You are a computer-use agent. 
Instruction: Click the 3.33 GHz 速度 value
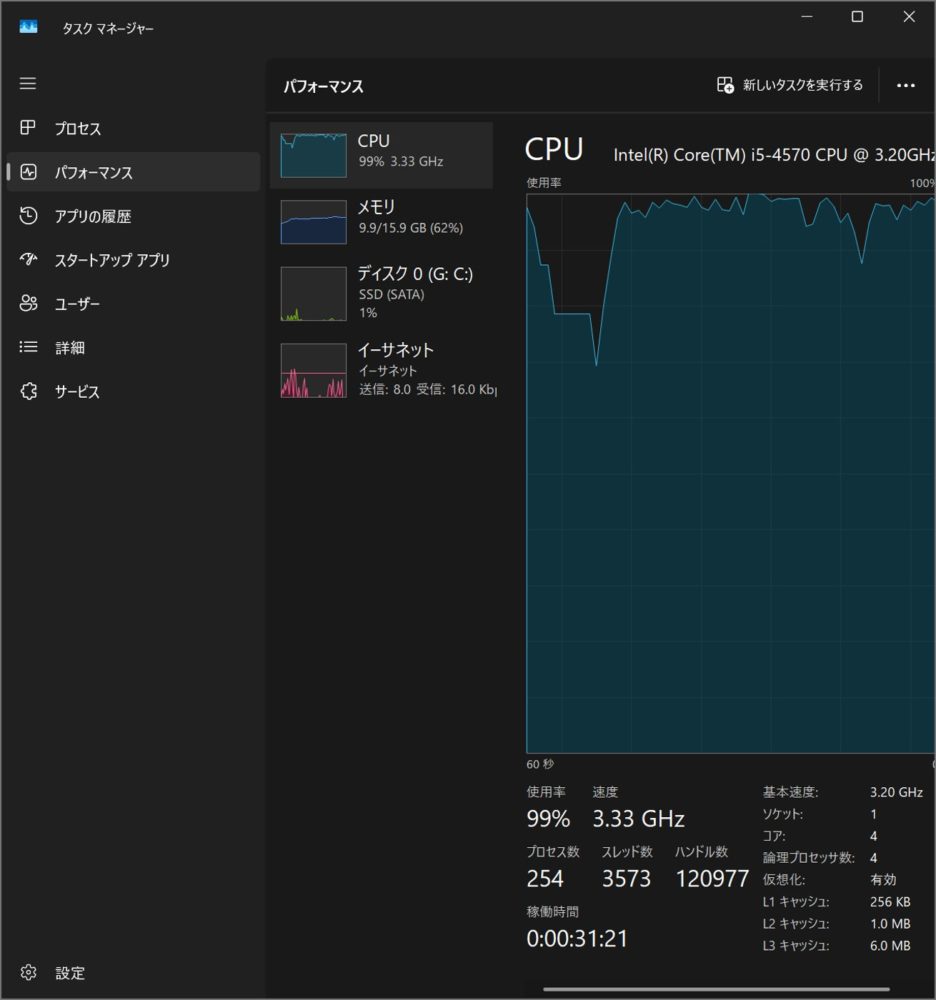pyautogui.click(x=639, y=819)
